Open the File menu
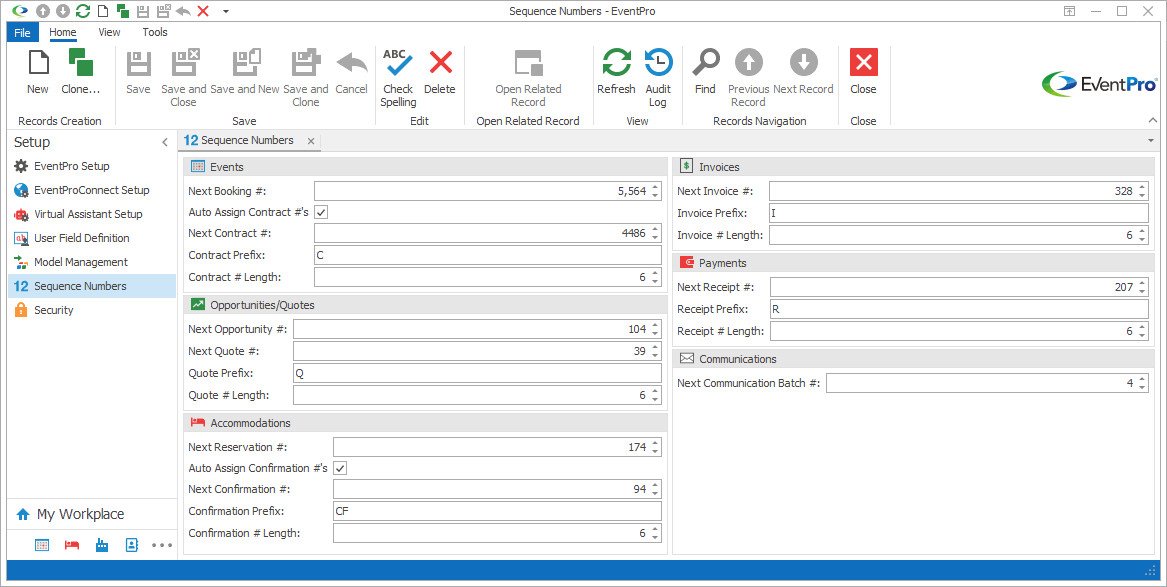1167x587 pixels. [x=22, y=32]
